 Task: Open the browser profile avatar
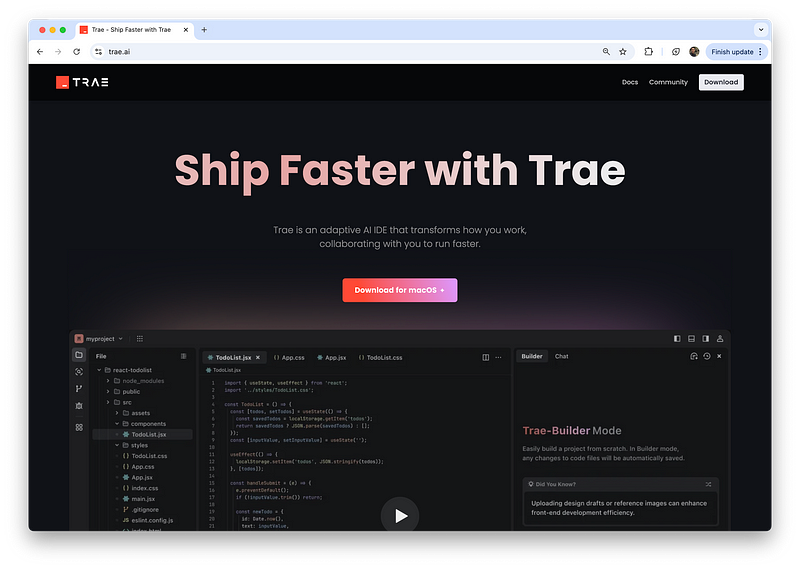pos(694,52)
